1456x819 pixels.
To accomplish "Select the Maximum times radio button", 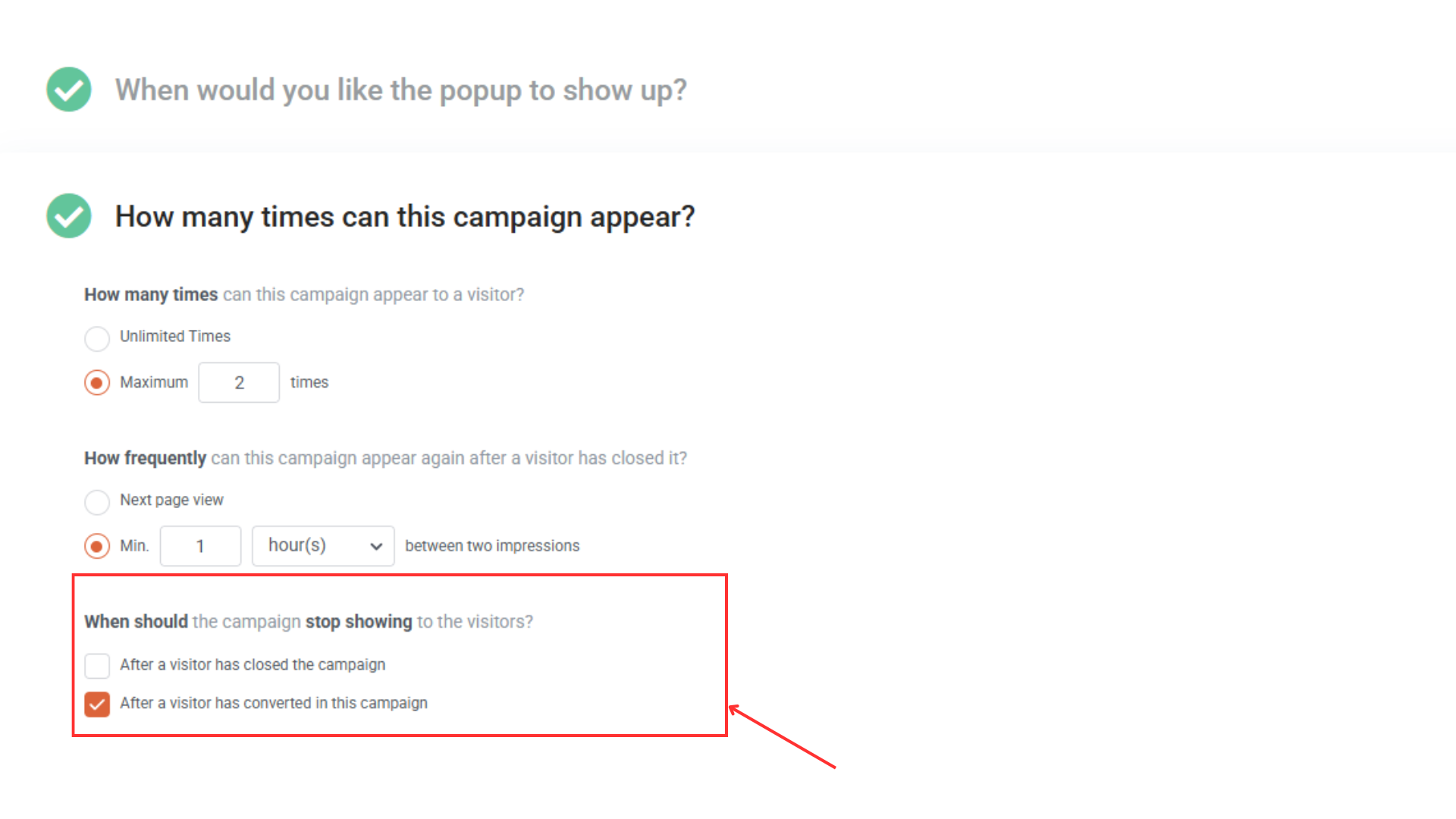I will (97, 383).
